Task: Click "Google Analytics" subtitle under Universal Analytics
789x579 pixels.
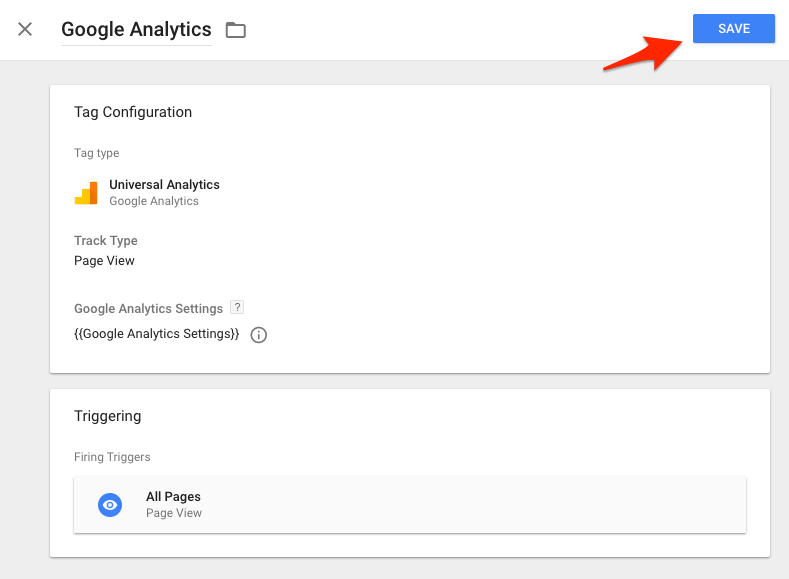Action: click(x=154, y=201)
